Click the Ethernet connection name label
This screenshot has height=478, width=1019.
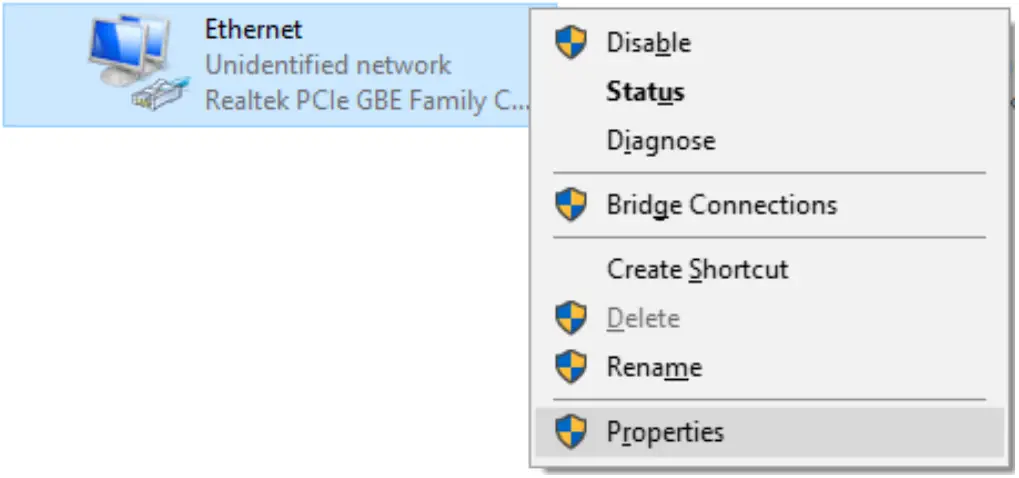point(253,29)
